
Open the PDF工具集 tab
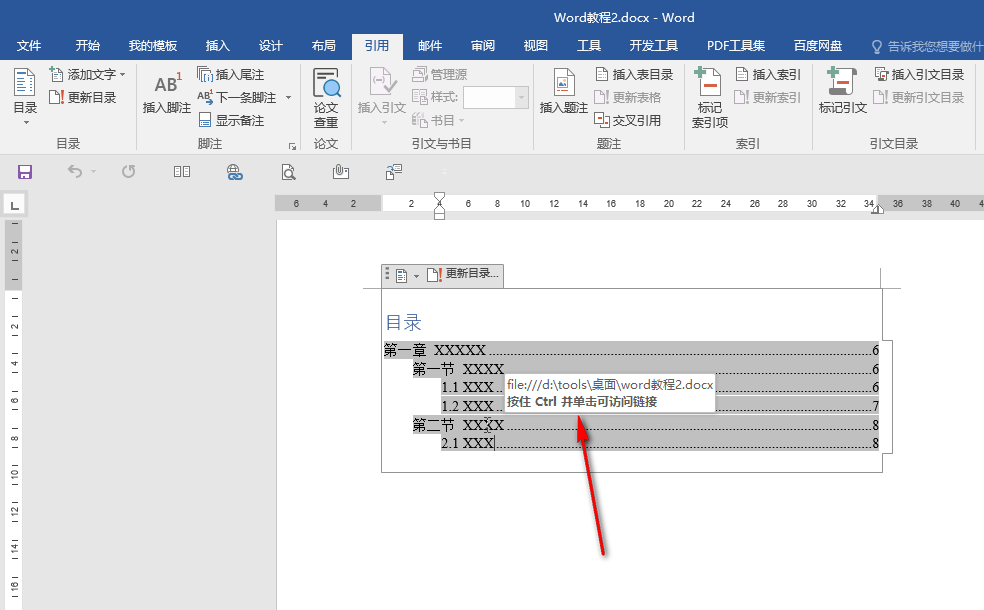click(736, 46)
